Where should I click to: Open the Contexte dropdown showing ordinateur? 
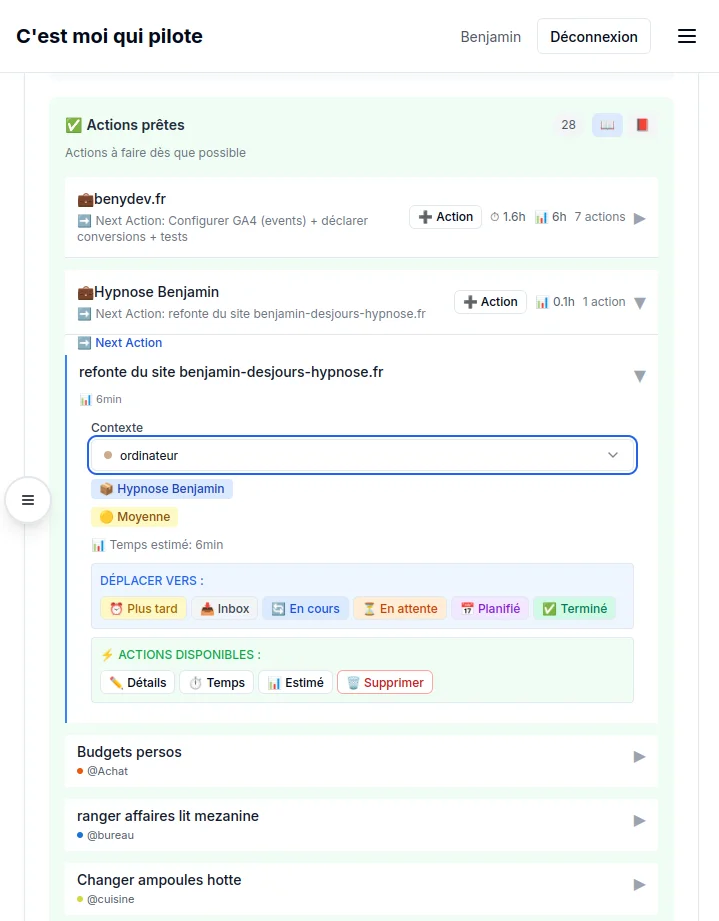coord(362,455)
